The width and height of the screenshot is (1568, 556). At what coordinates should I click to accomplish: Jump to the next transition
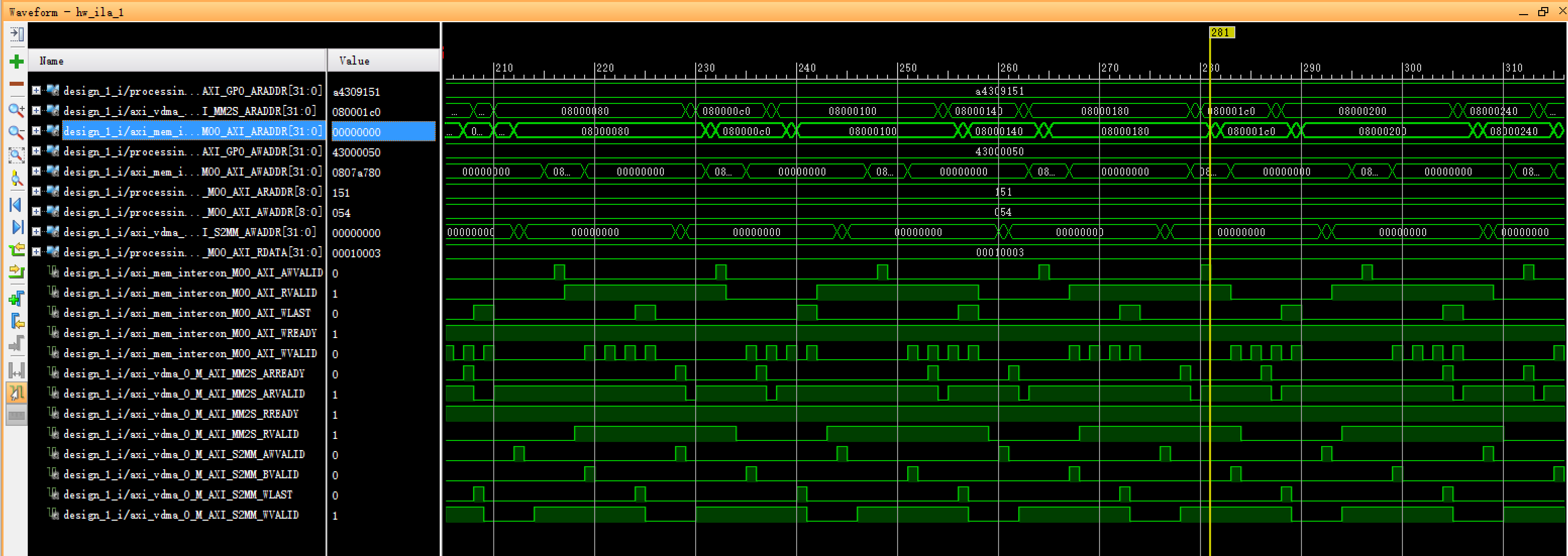tap(17, 271)
